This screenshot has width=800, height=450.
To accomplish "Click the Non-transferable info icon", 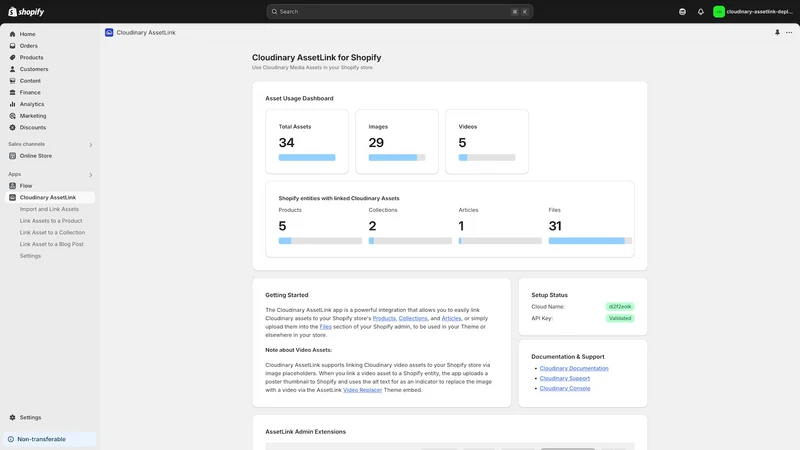I will [11, 439].
